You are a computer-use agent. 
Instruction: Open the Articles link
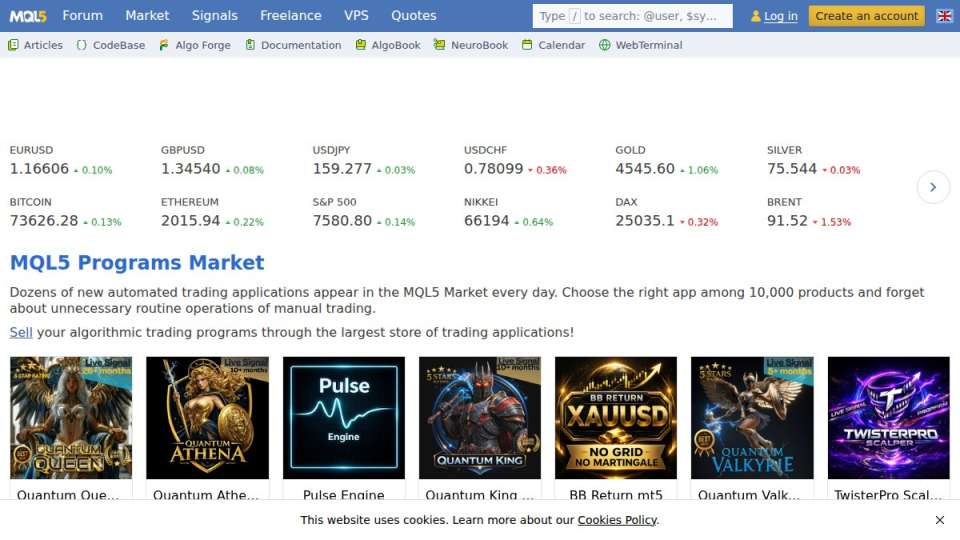(x=43, y=45)
